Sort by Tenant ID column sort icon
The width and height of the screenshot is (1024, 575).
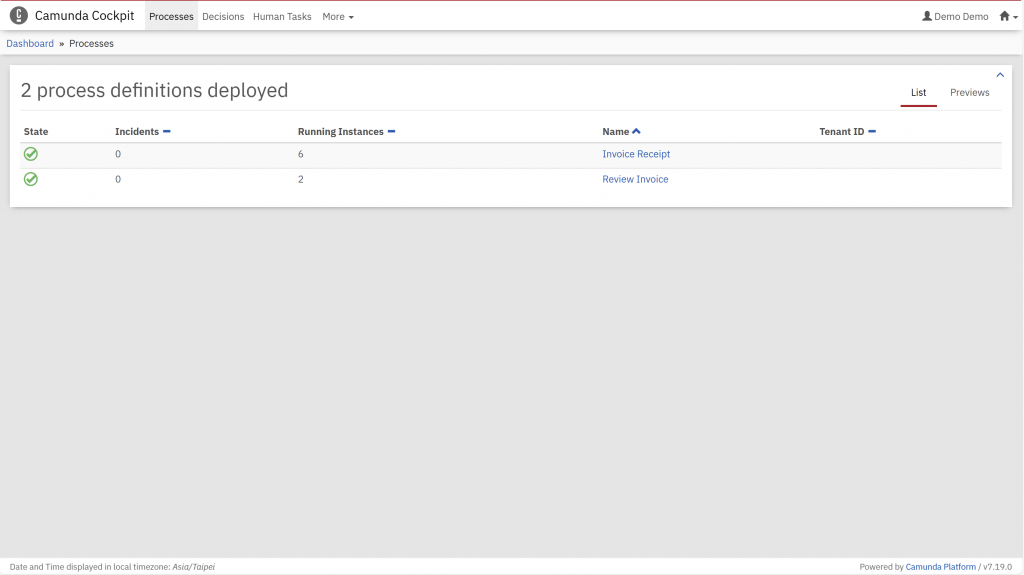(872, 131)
